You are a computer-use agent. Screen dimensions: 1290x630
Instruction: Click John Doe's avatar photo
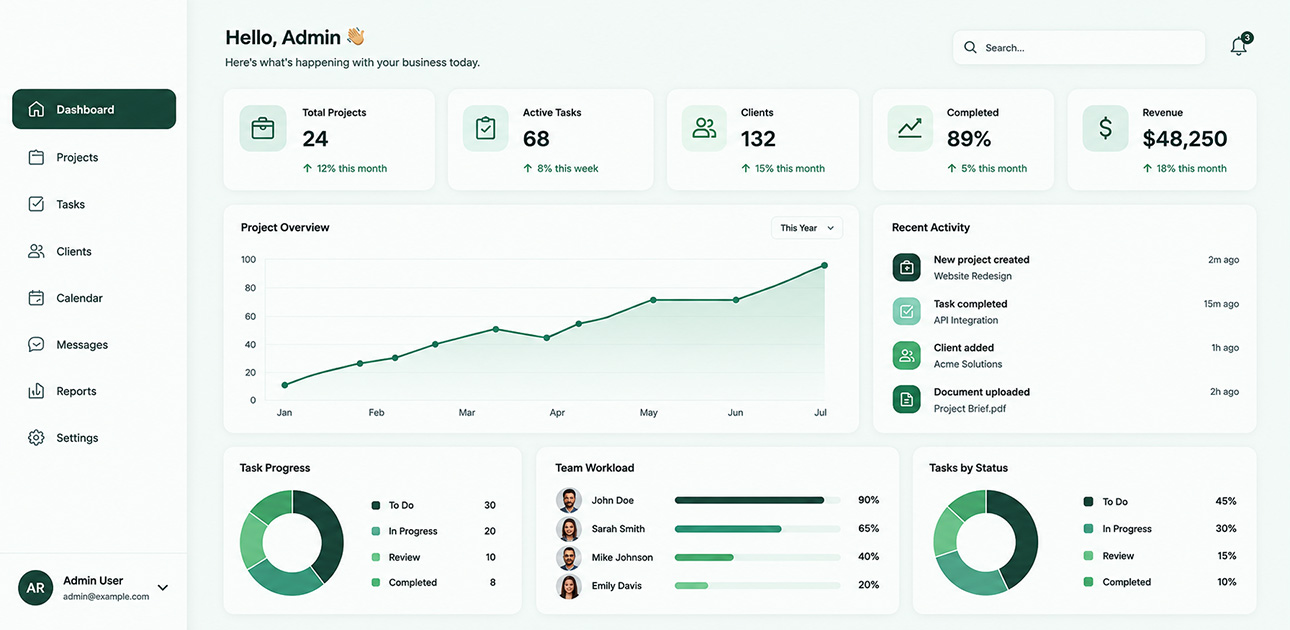(569, 500)
